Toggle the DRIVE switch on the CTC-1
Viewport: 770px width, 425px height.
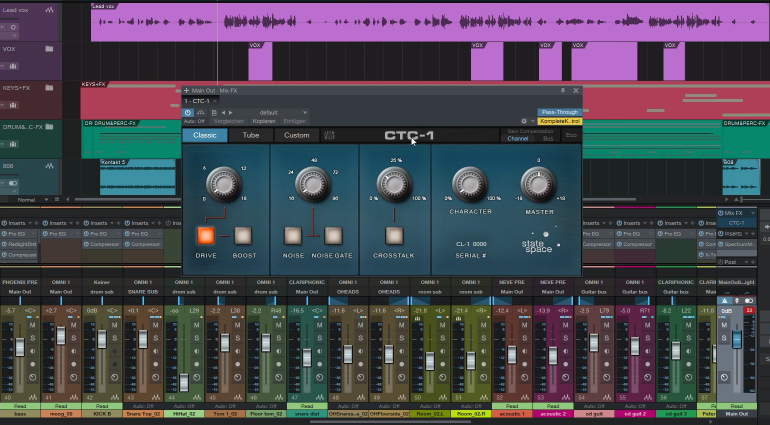(x=206, y=236)
